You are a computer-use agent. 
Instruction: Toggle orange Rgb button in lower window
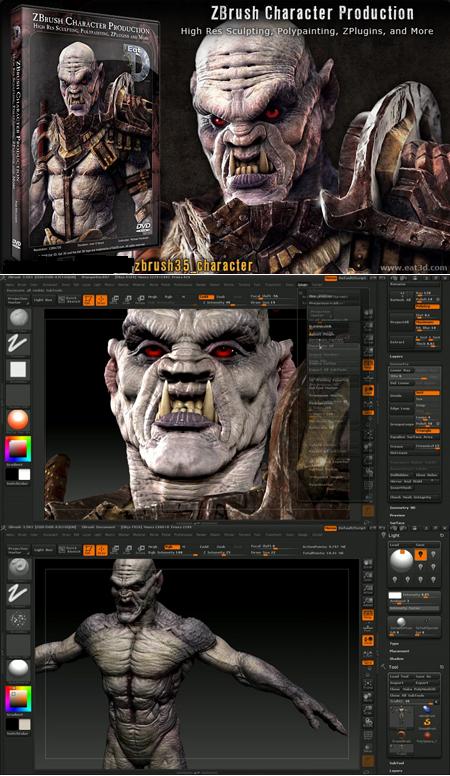tap(172, 547)
